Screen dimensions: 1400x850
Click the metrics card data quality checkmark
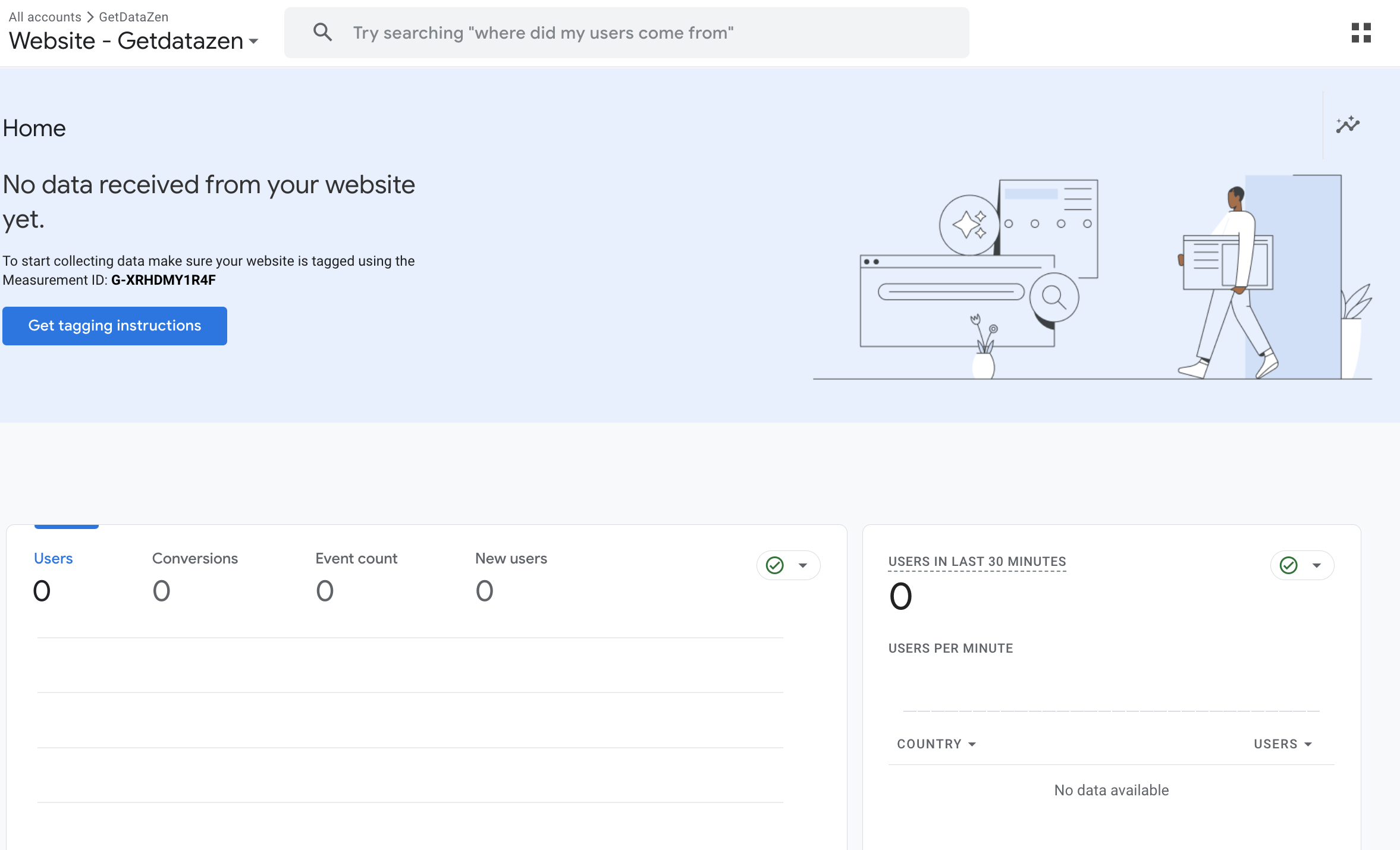[774, 565]
